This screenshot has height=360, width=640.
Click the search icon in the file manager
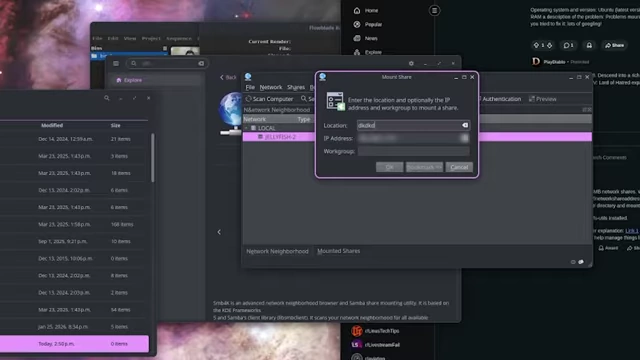tap(107, 98)
